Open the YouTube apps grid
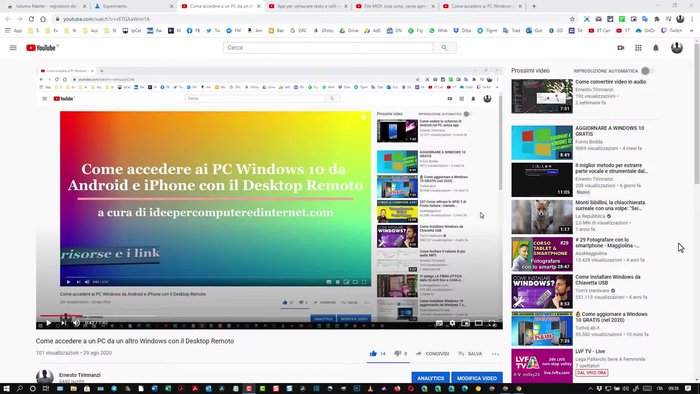The width and height of the screenshot is (700, 394). pyautogui.click(x=638, y=48)
